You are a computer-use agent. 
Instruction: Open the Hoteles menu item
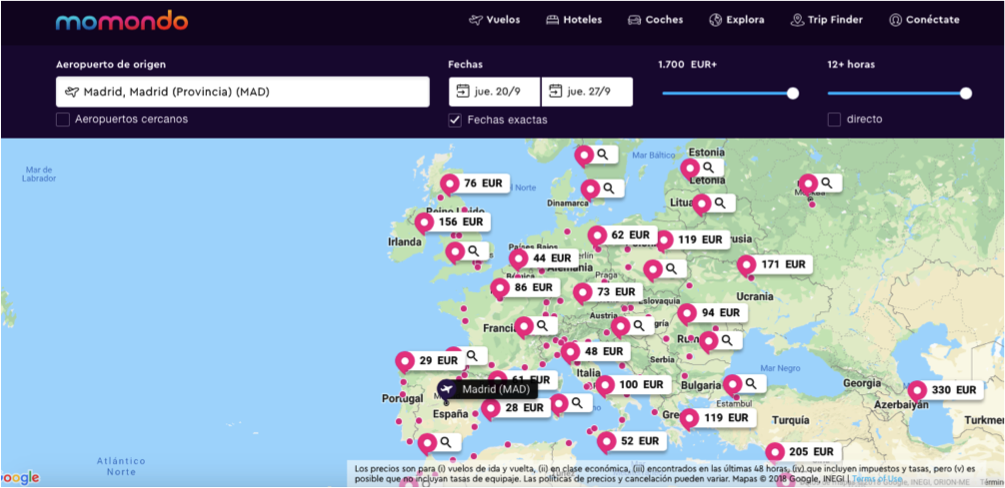(x=574, y=20)
